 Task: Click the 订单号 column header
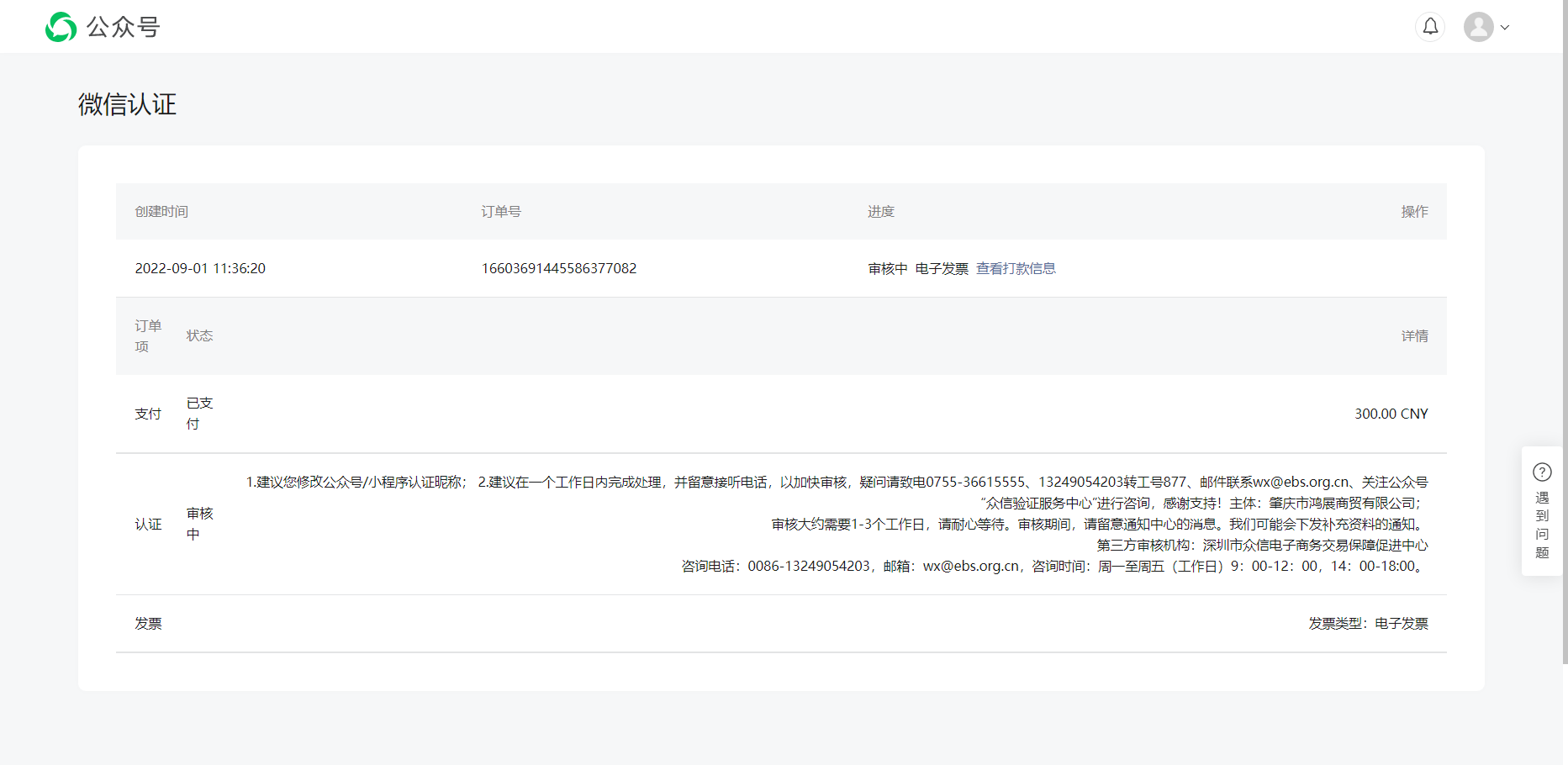pyautogui.click(x=501, y=211)
